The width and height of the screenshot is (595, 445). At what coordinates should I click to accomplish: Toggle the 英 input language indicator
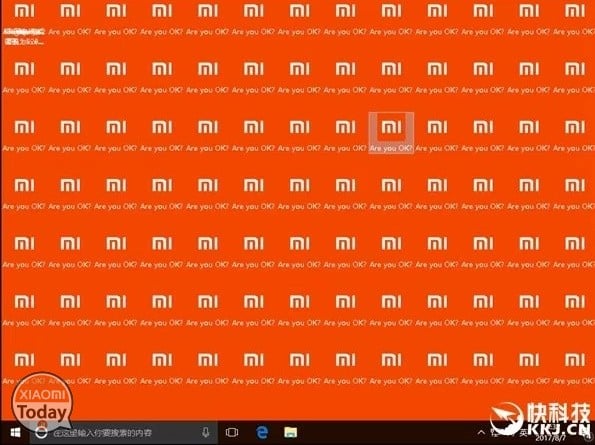[x=524, y=432]
